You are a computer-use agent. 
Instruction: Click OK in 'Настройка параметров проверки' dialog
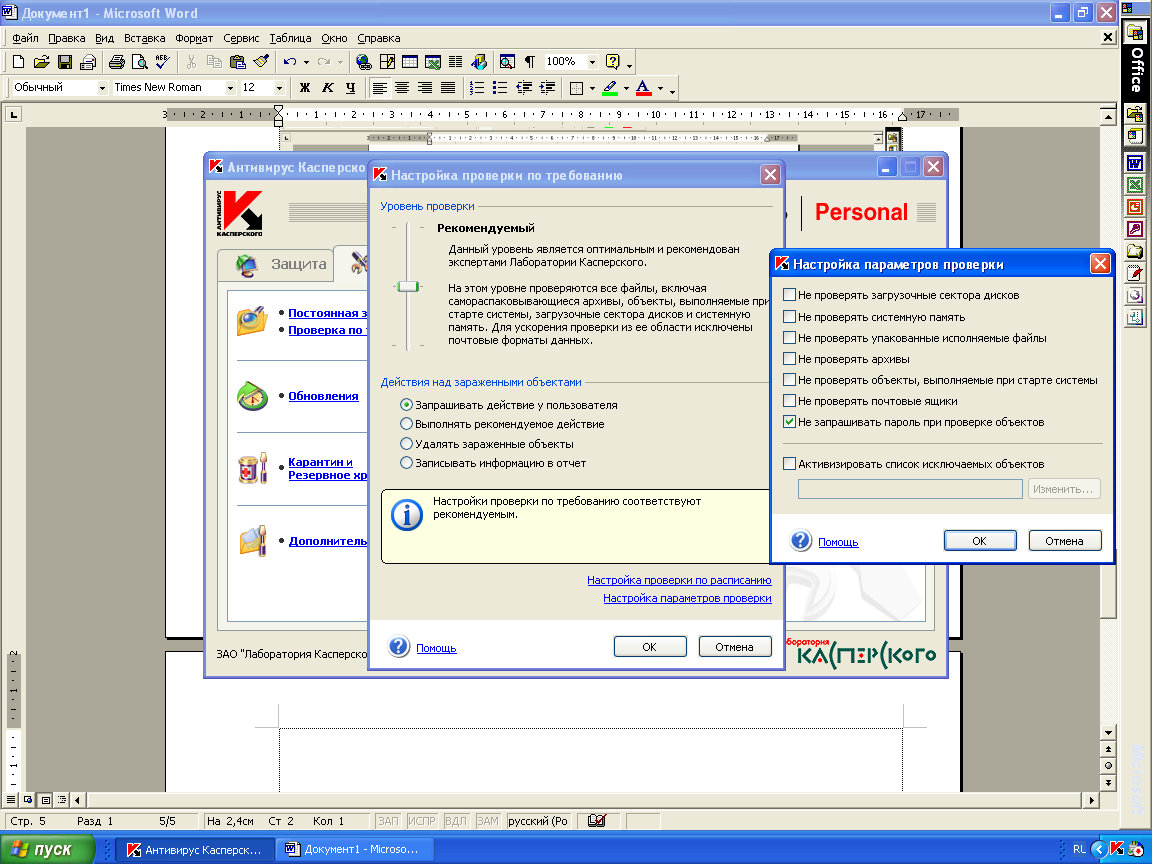(979, 541)
